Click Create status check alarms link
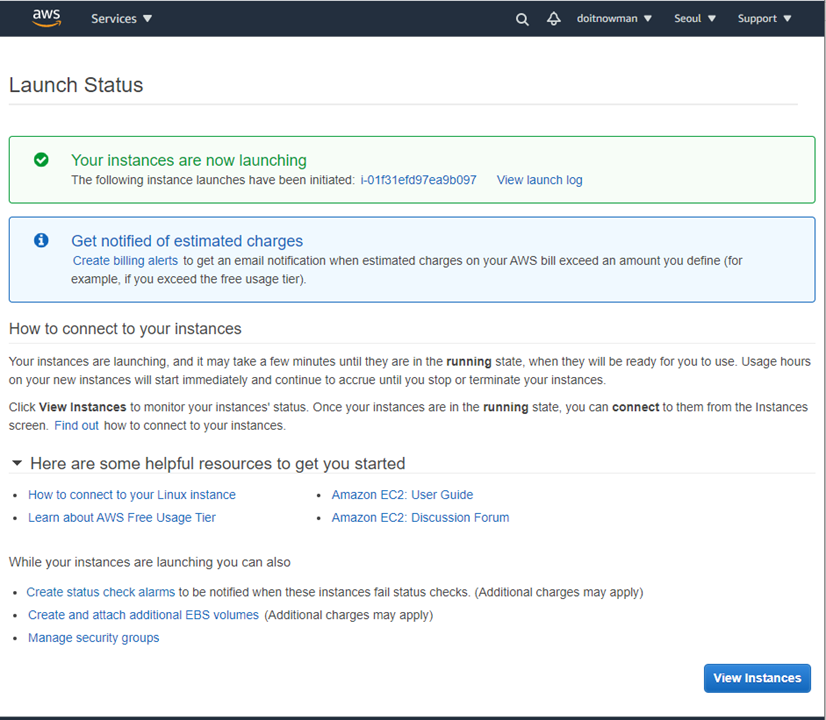 click(x=101, y=592)
